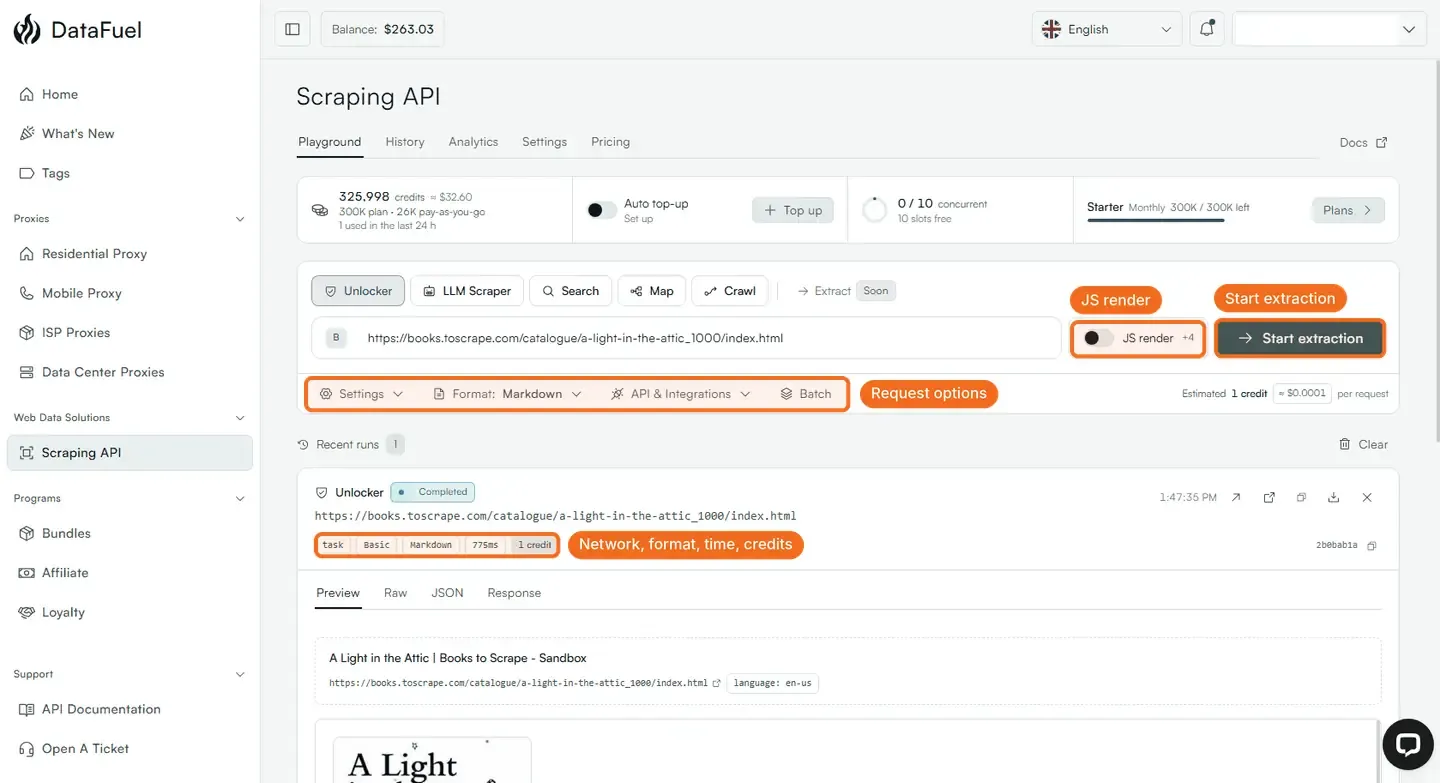Click the target URL input field
This screenshot has height=783, width=1440.
coord(686,338)
